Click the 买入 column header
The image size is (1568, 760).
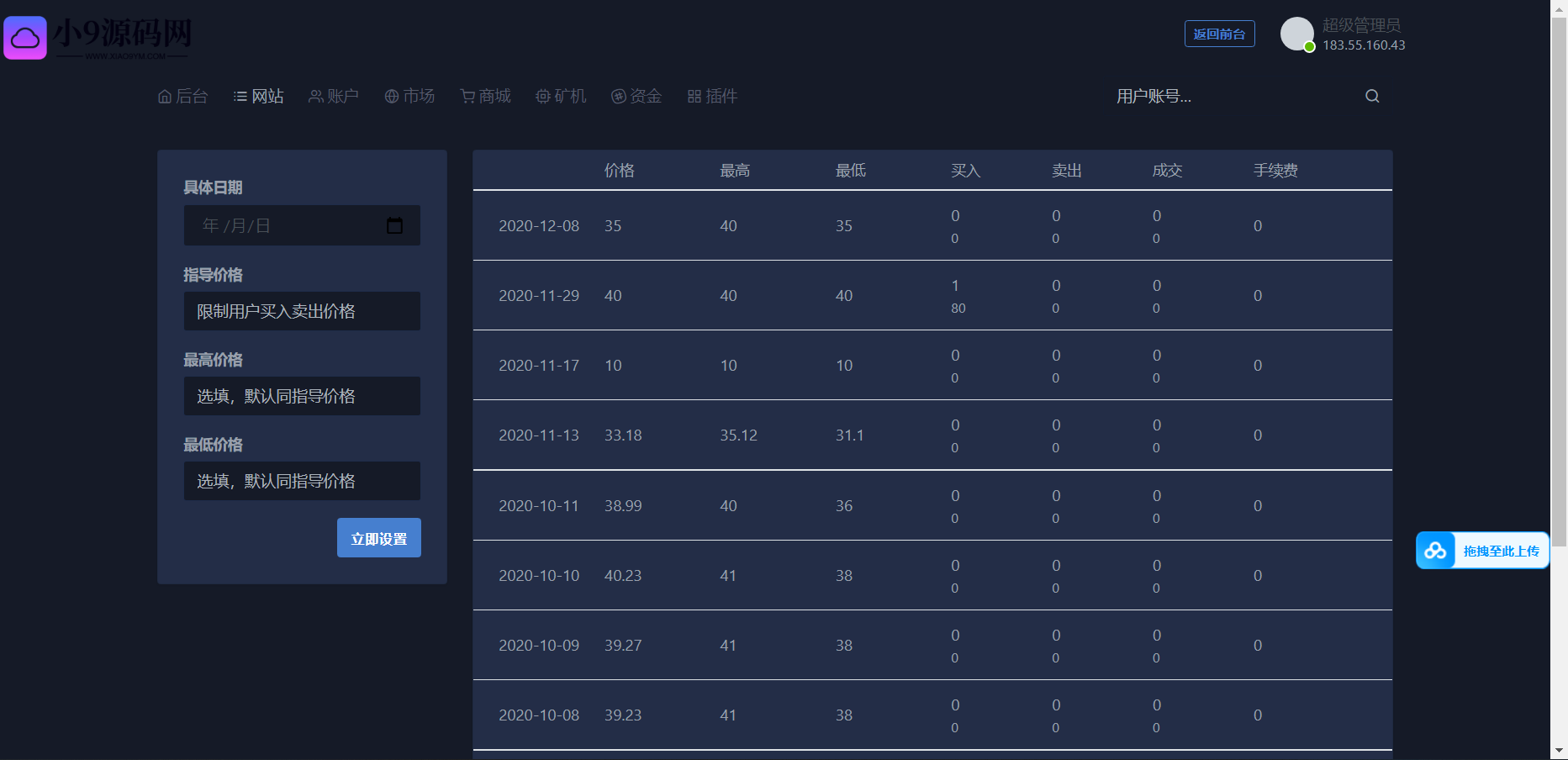point(966,171)
